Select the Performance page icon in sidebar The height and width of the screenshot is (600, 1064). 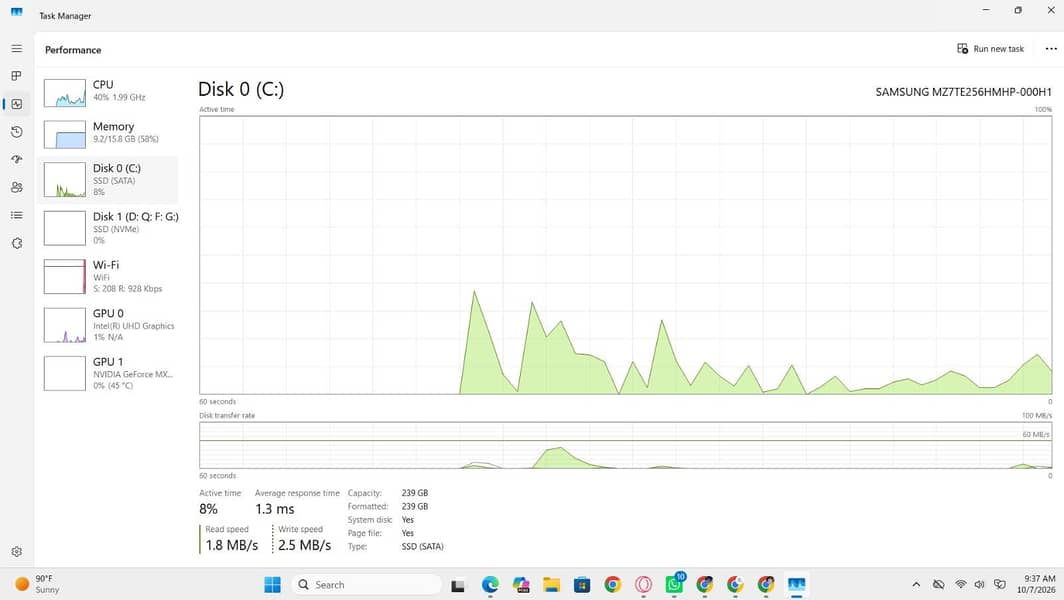click(17, 104)
